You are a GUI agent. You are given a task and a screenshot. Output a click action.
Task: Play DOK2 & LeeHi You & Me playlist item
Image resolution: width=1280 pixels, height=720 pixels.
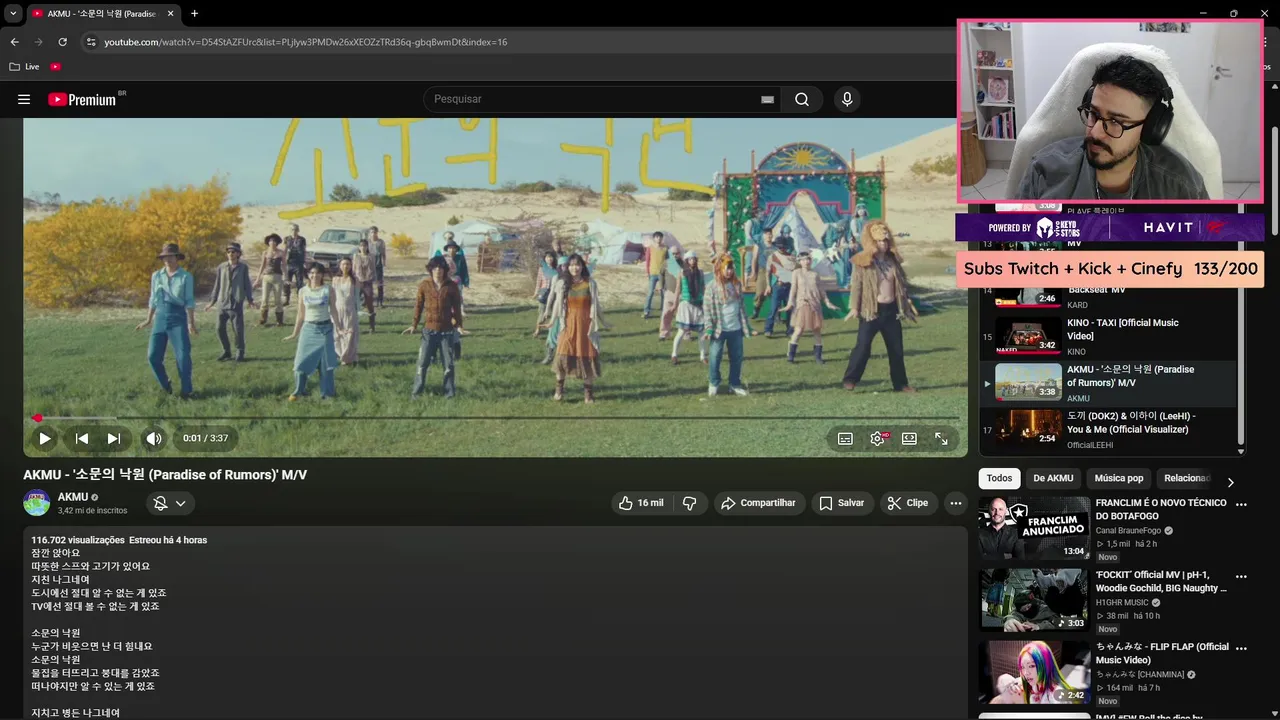click(1108, 430)
